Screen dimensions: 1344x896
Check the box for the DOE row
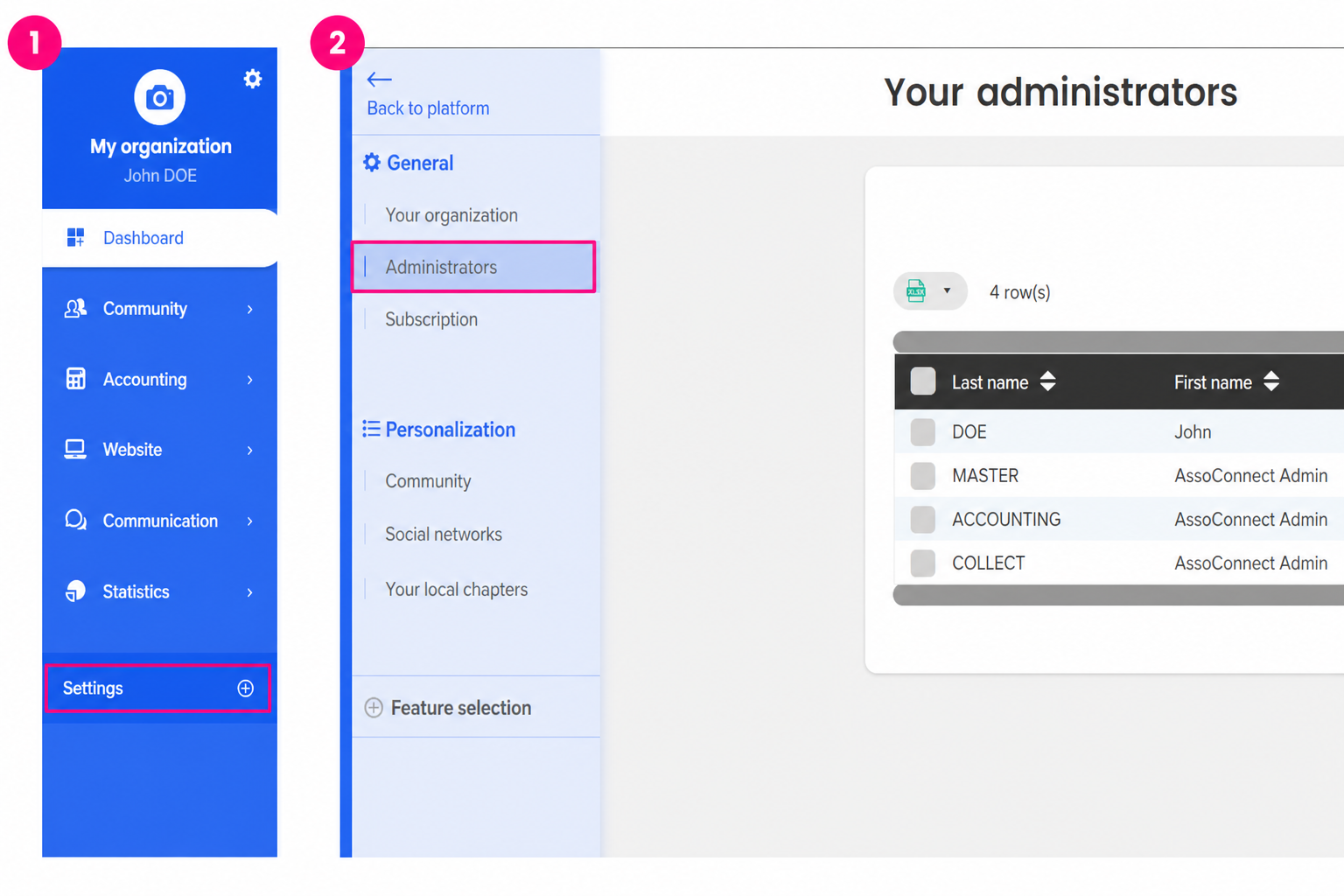pyautogui.click(x=923, y=431)
